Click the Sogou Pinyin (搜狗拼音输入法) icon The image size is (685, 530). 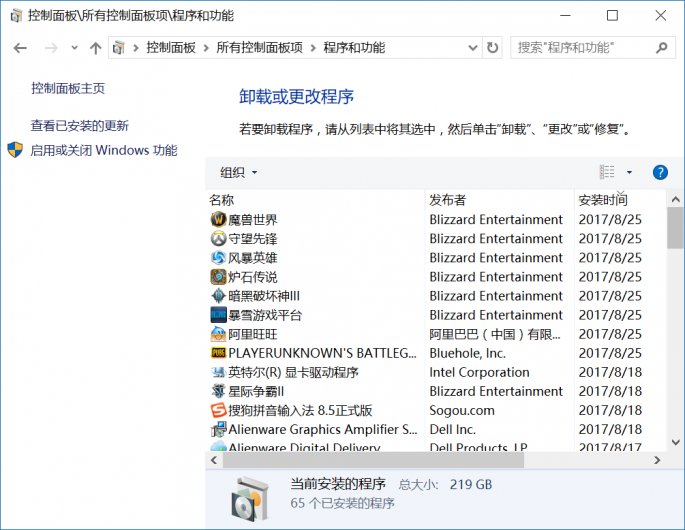coord(218,410)
